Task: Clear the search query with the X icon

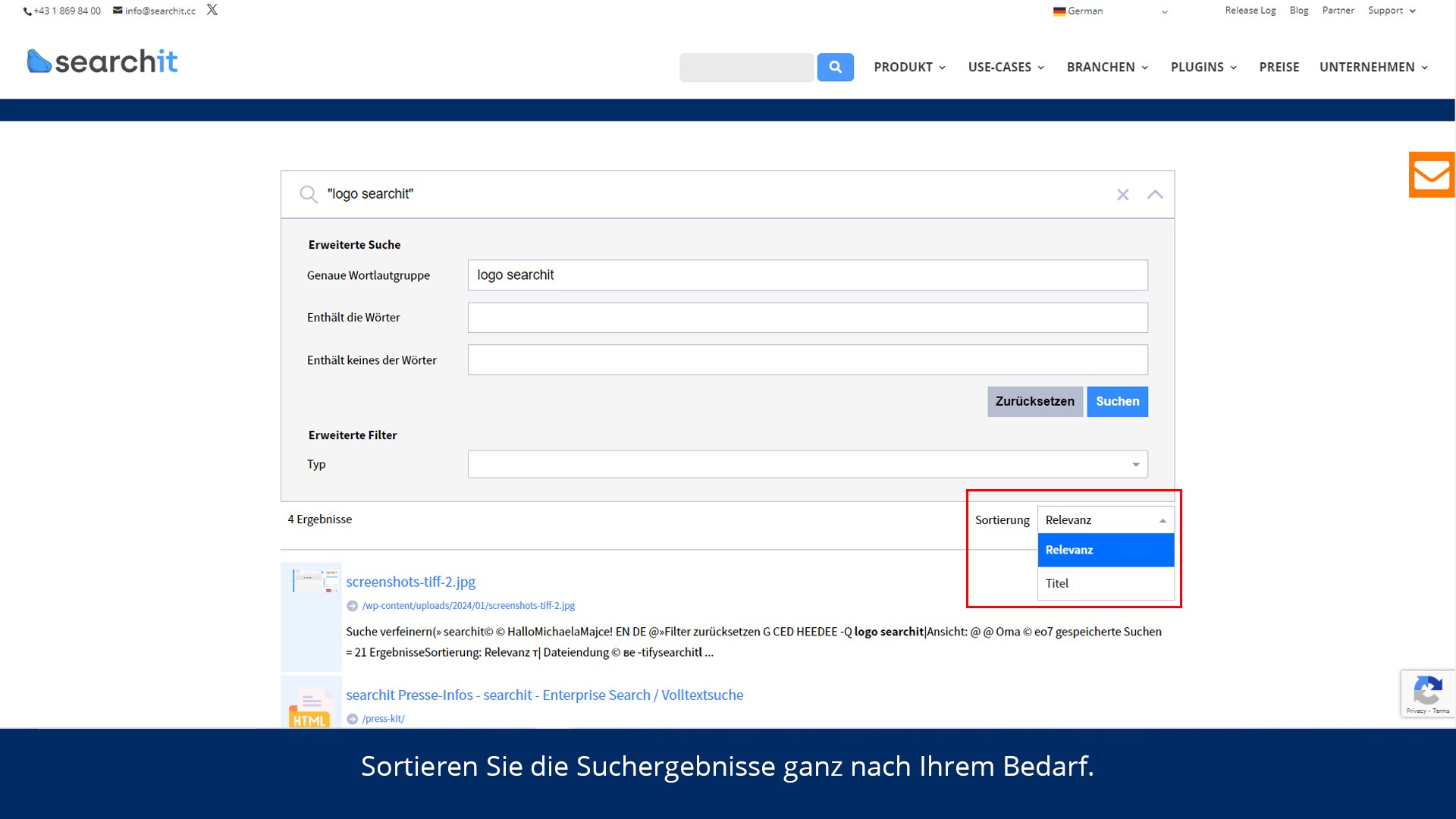Action: click(x=1123, y=195)
